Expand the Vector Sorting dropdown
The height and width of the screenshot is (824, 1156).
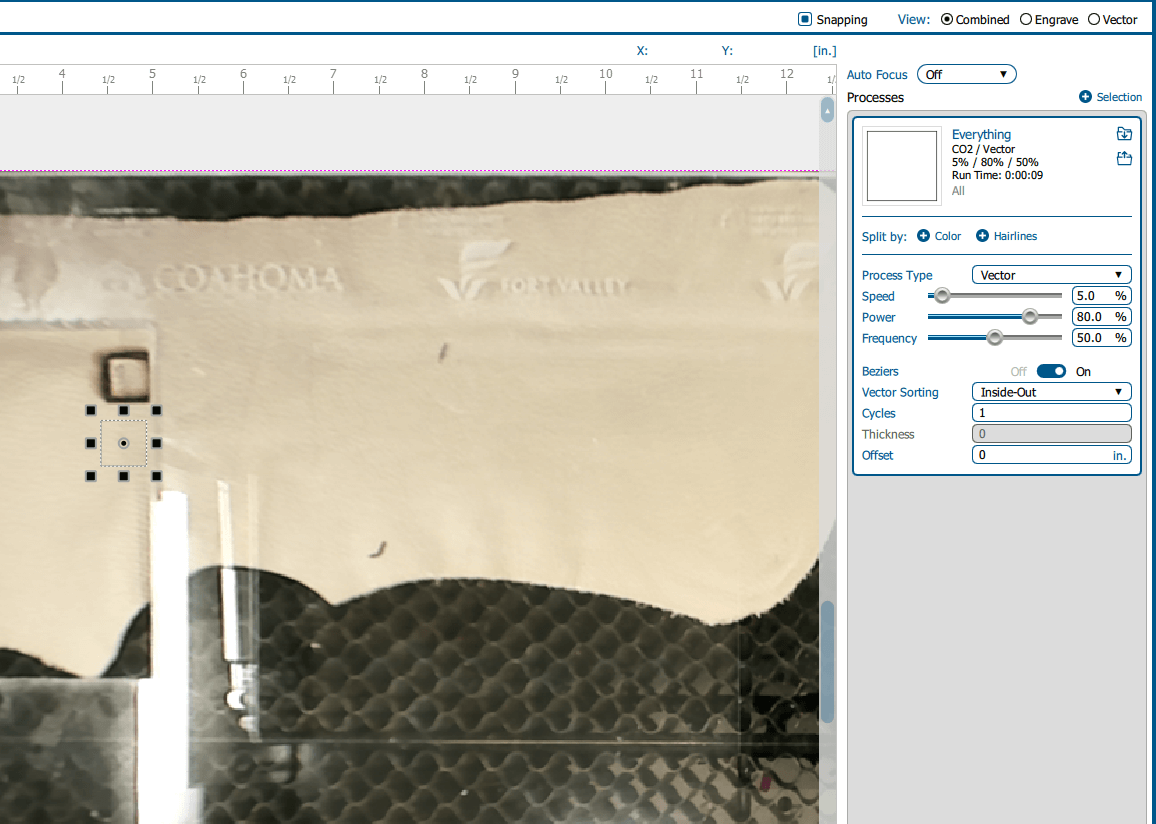1051,392
